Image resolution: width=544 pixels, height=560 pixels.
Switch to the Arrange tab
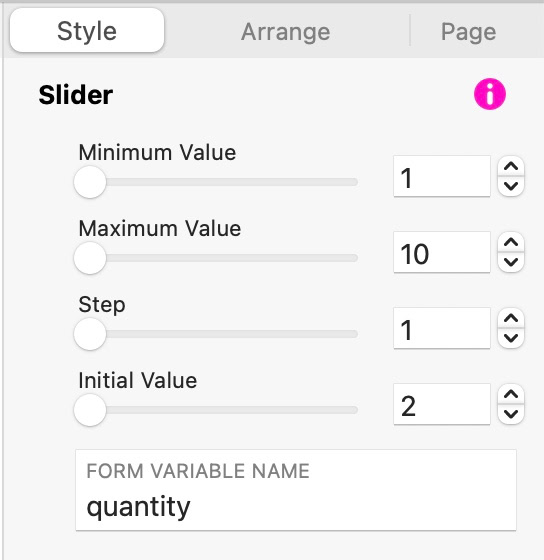(x=285, y=31)
